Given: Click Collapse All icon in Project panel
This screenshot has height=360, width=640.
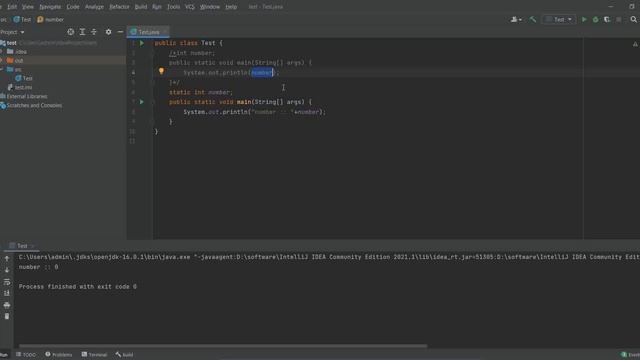Looking at the screenshot, I should click(x=94, y=32).
